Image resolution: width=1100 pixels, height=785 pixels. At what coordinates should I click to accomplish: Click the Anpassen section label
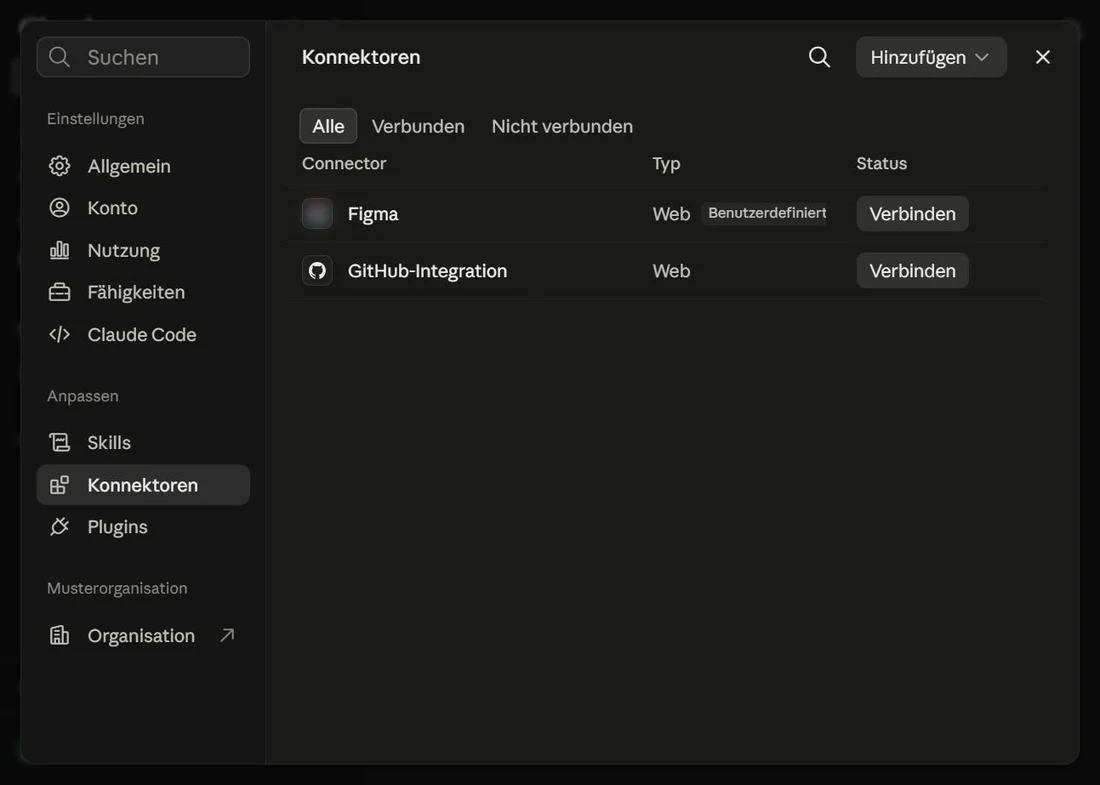82,396
